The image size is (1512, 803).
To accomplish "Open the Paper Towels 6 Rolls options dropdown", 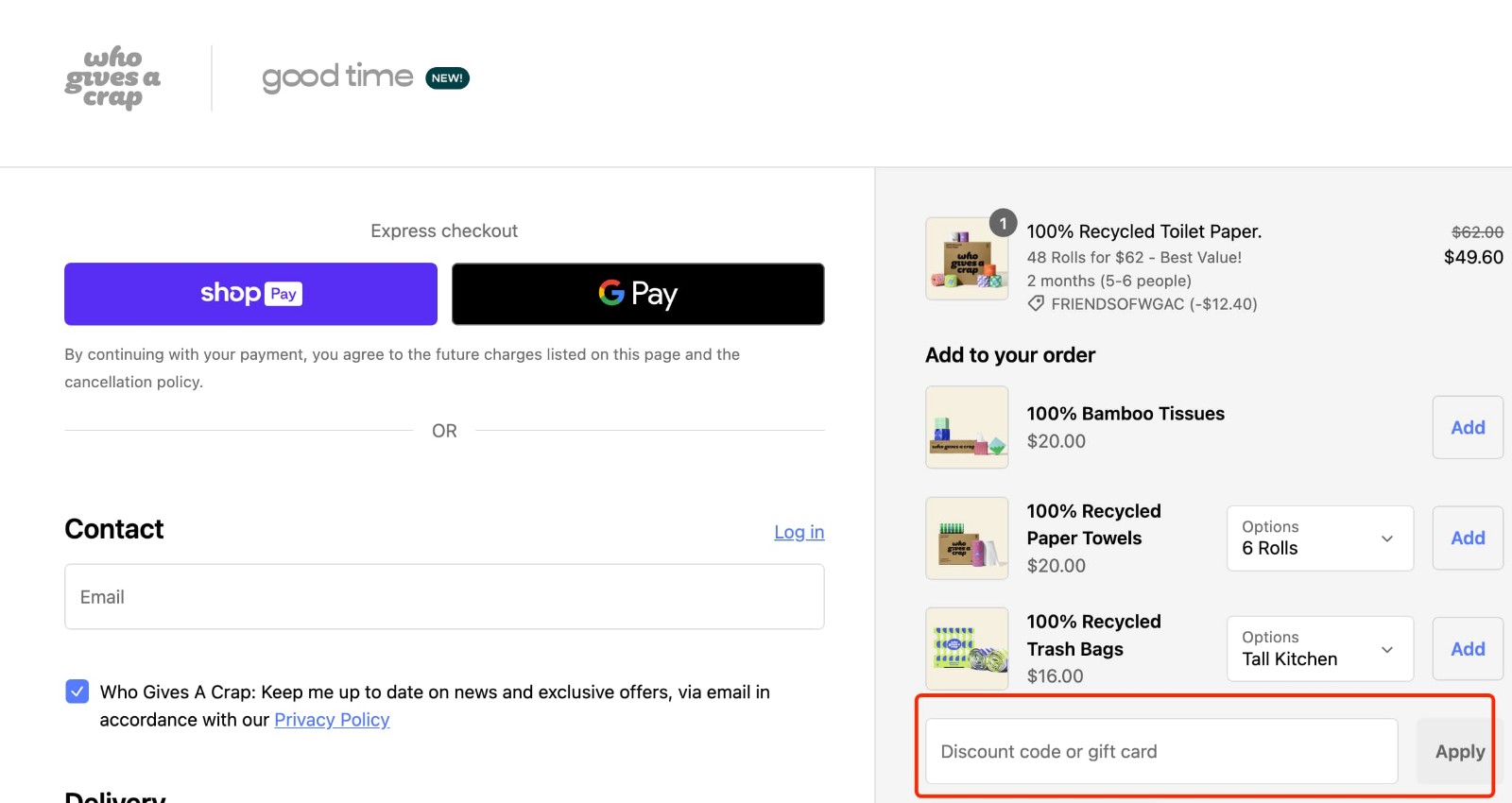I will tap(1320, 538).
